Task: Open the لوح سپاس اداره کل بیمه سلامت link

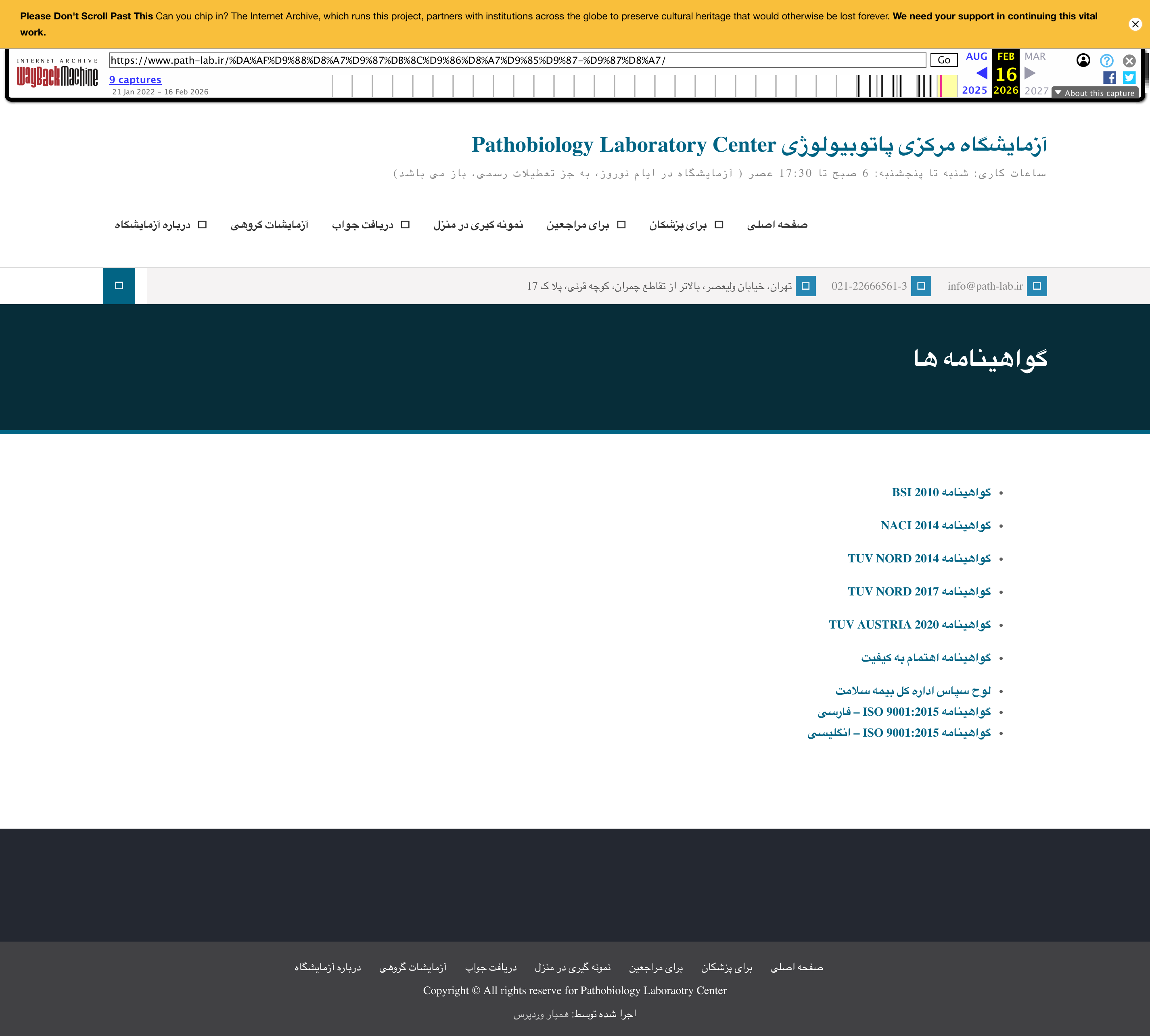Action: coord(913,691)
